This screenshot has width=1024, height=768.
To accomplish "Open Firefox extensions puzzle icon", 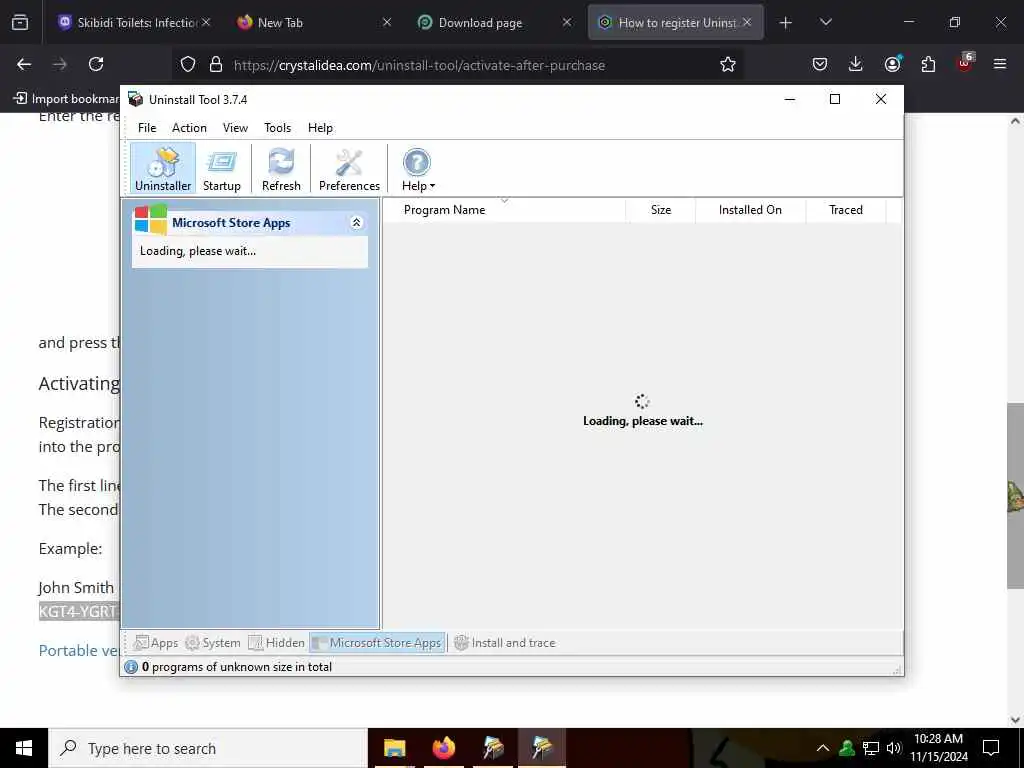I will point(928,64).
